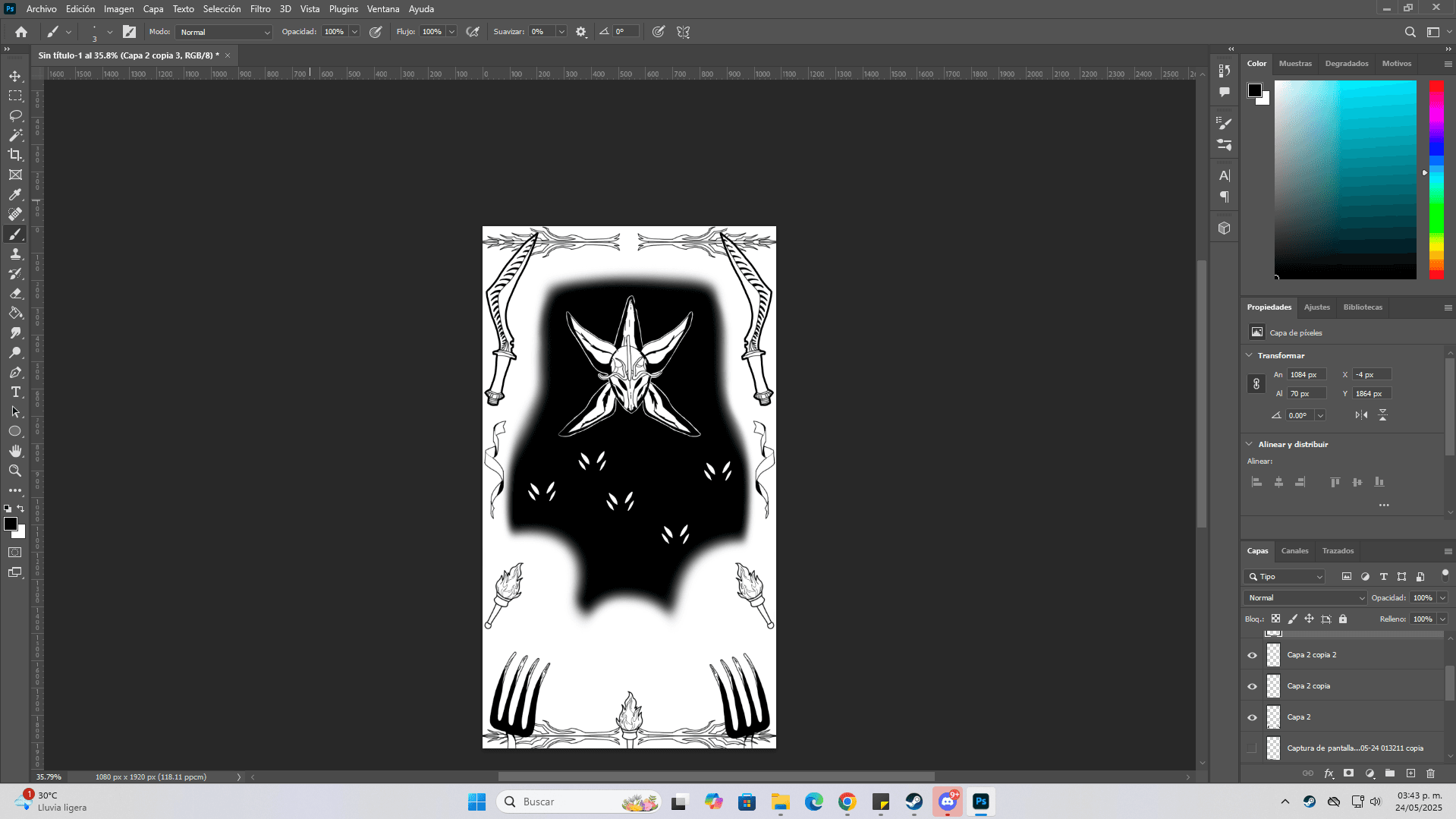Viewport: 1456px width, 819px height.
Task: Open Steam from the taskbar
Action: [x=914, y=802]
